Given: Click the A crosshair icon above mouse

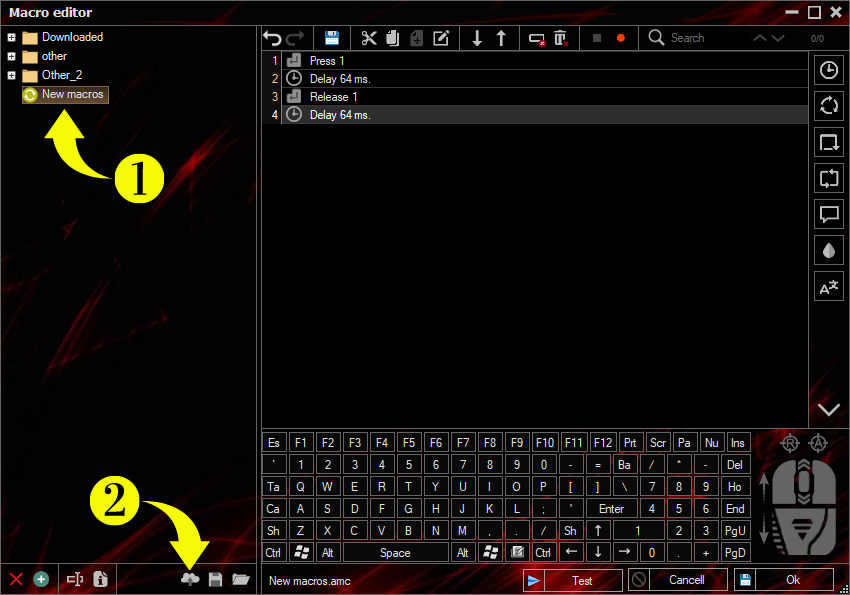Looking at the screenshot, I should click(818, 443).
